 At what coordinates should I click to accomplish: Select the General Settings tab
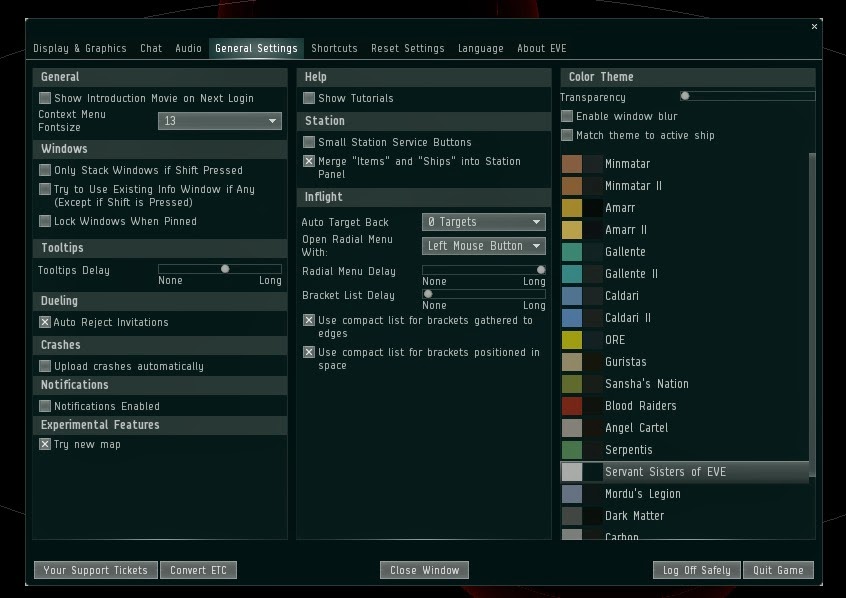coord(256,49)
